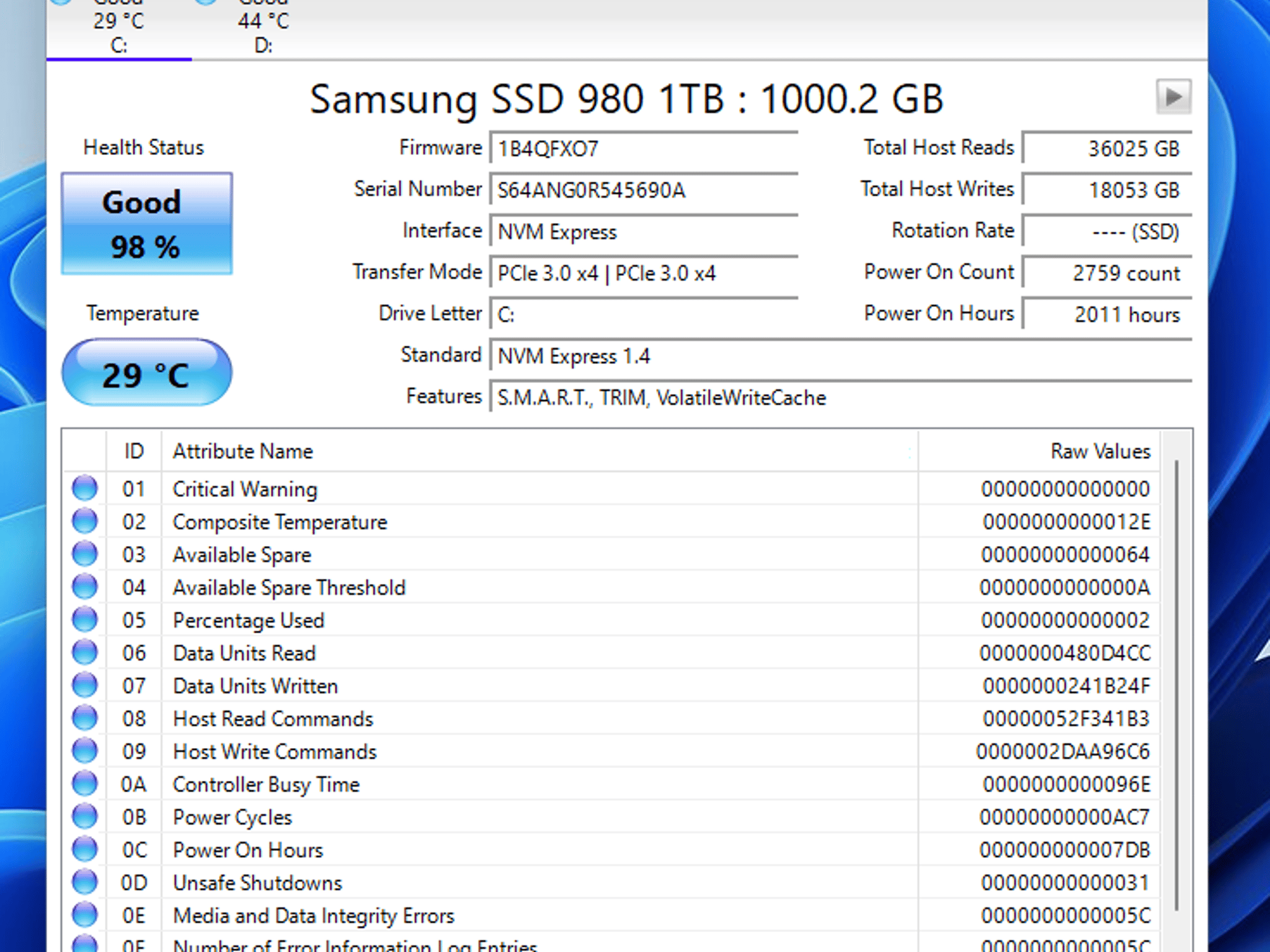The height and width of the screenshot is (952, 1270).
Task: Click the Drive Letter field
Action: (643, 314)
